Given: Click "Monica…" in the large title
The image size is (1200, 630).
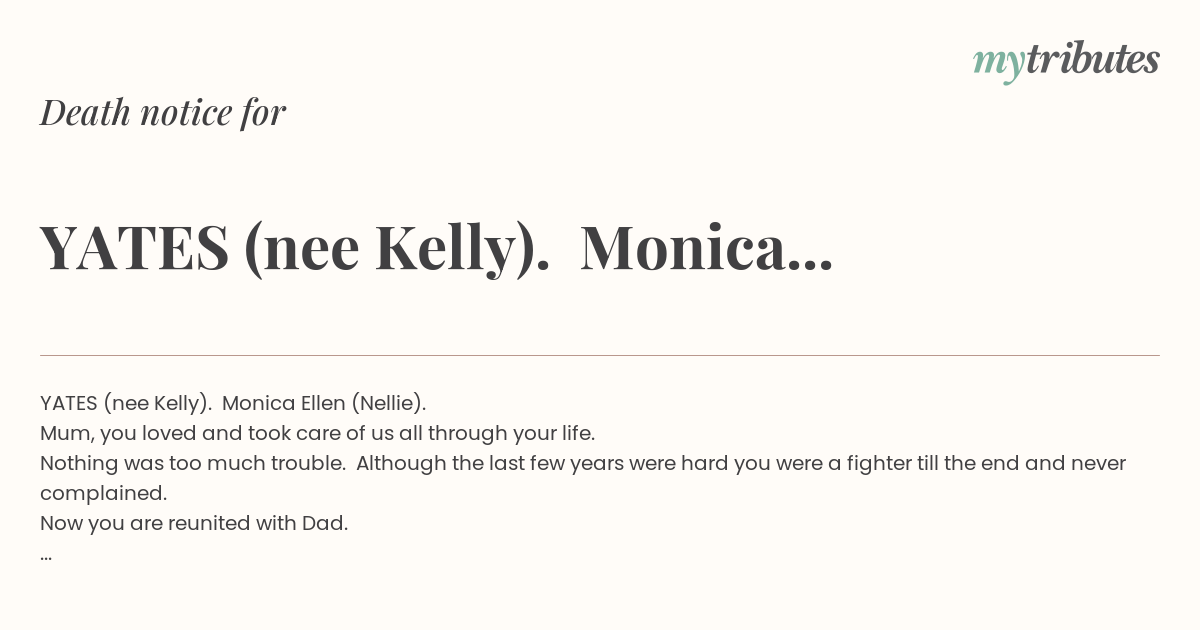Looking at the screenshot, I should (x=706, y=249).
